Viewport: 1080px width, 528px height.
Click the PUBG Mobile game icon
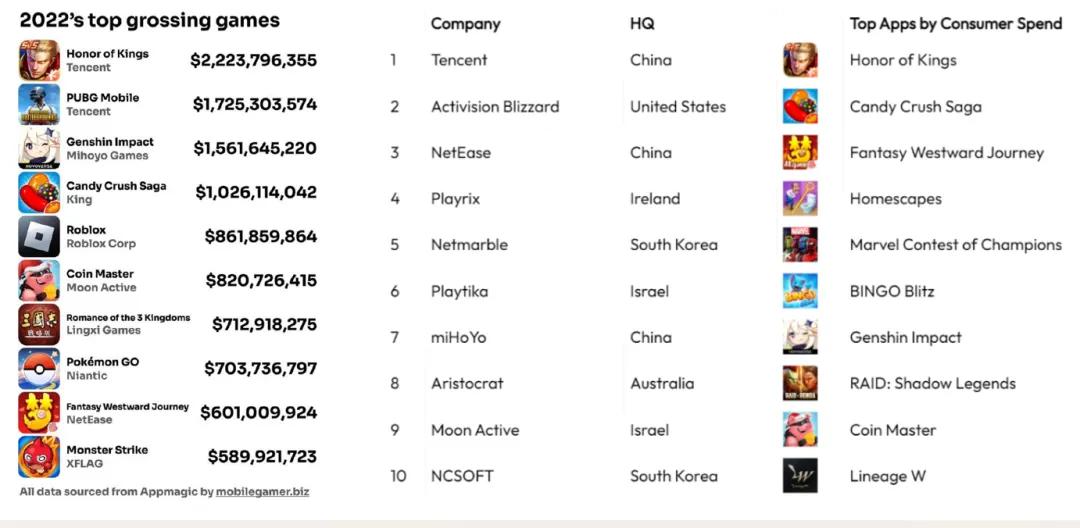39,105
